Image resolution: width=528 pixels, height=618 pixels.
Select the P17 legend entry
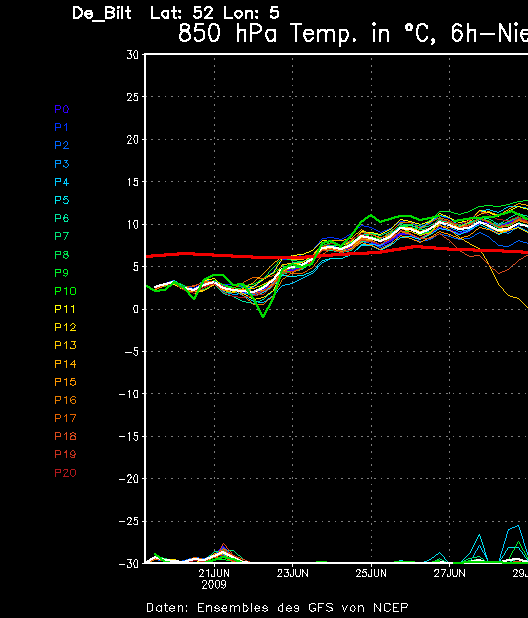pos(65,418)
